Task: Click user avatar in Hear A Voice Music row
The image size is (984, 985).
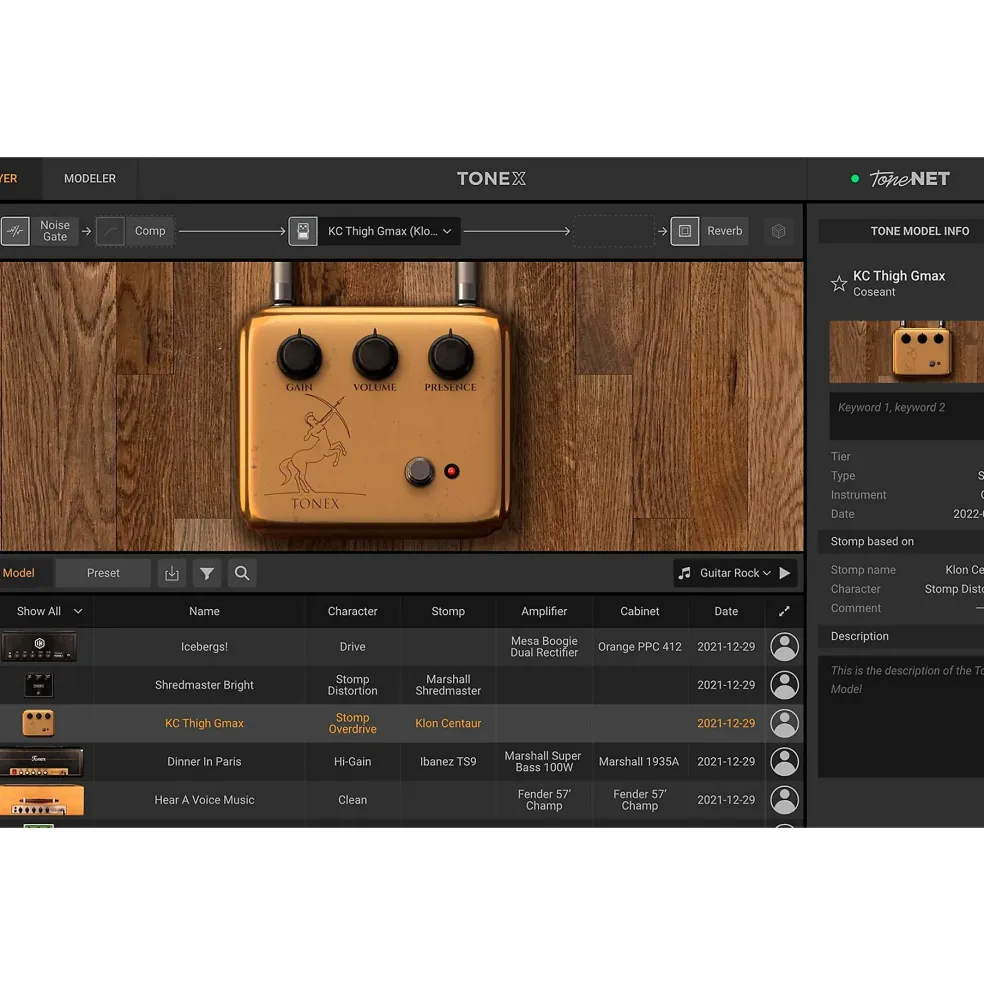Action: (785, 800)
